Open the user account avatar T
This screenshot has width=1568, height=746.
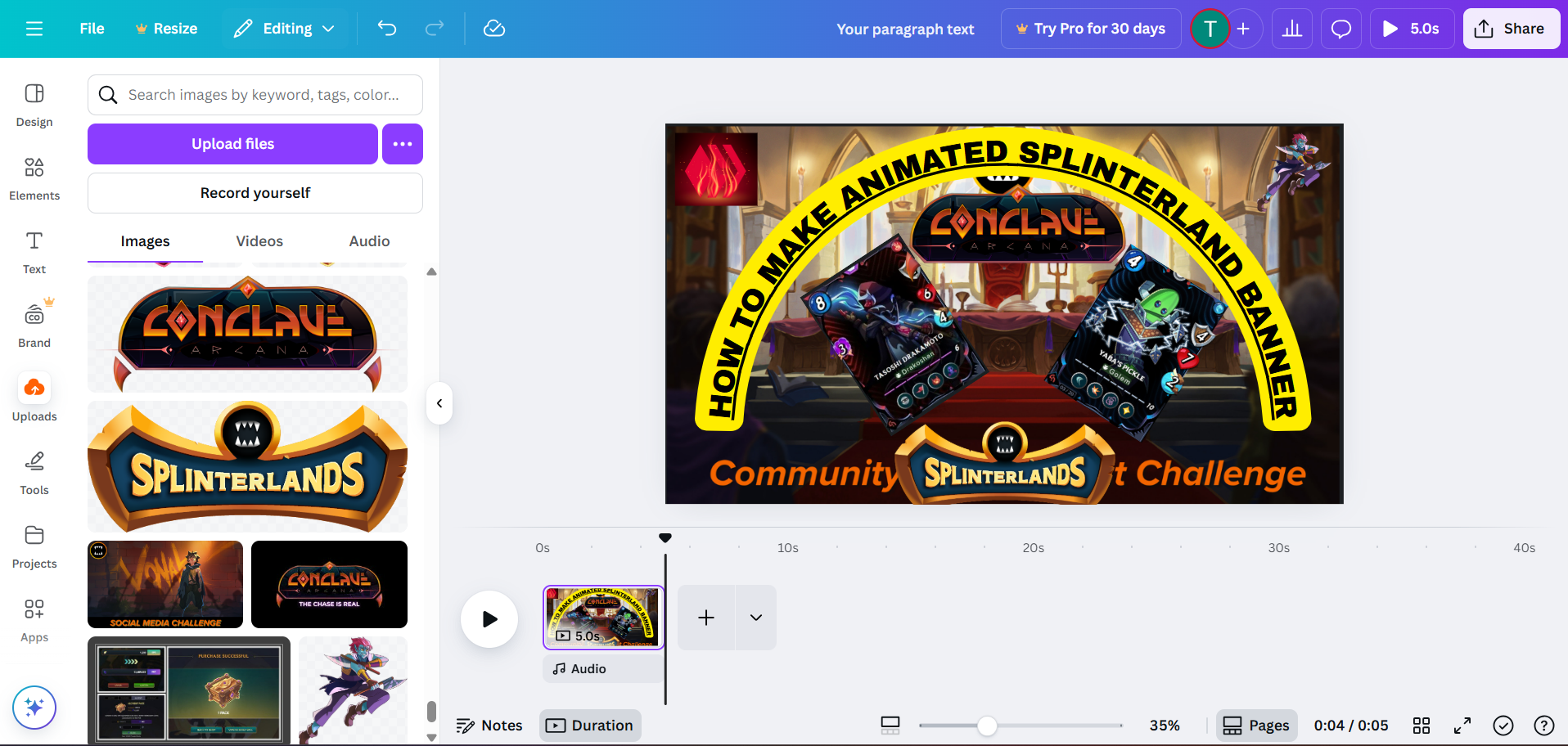click(x=1210, y=29)
